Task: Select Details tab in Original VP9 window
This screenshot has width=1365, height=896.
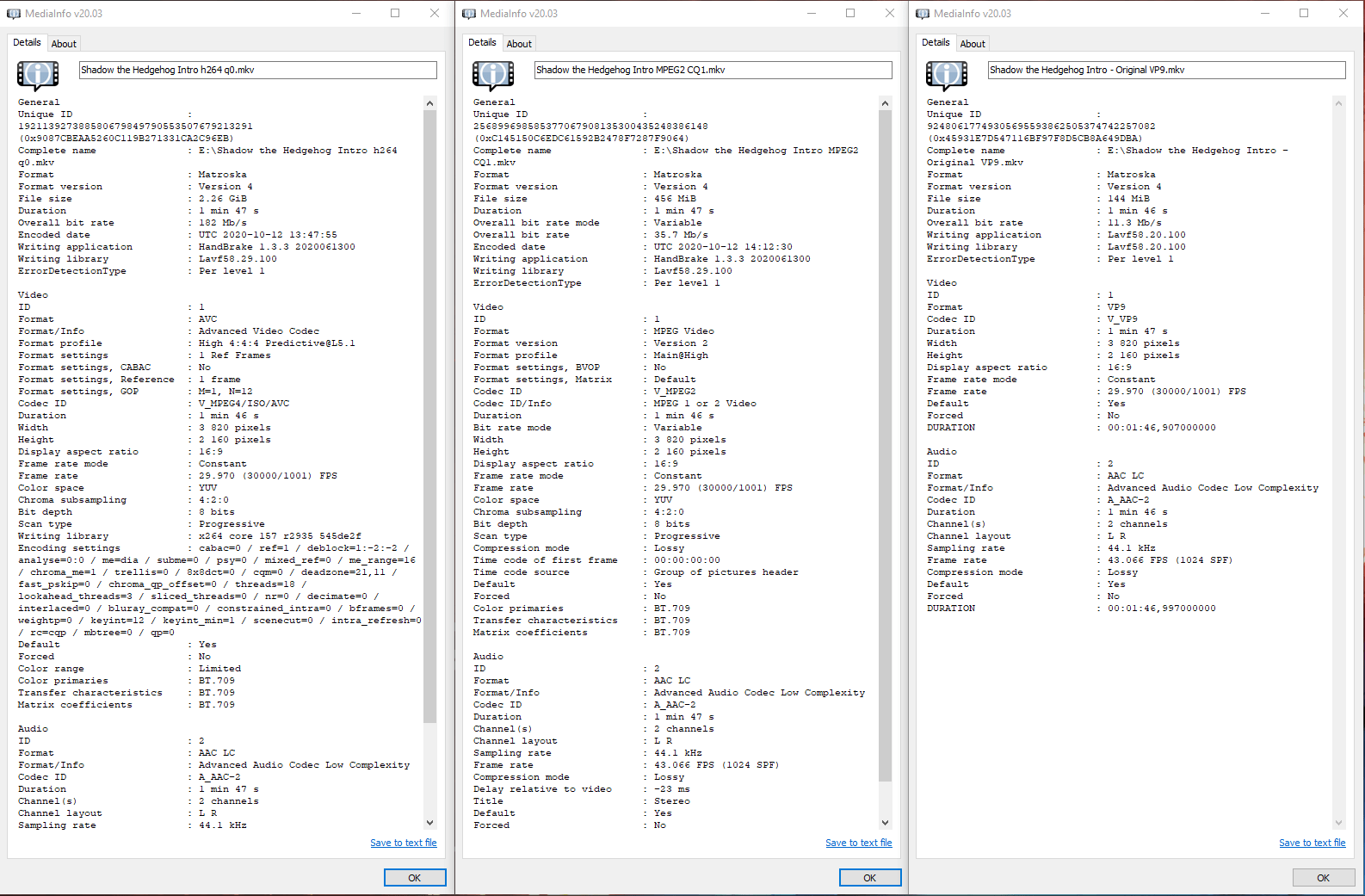Action: (936, 42)
